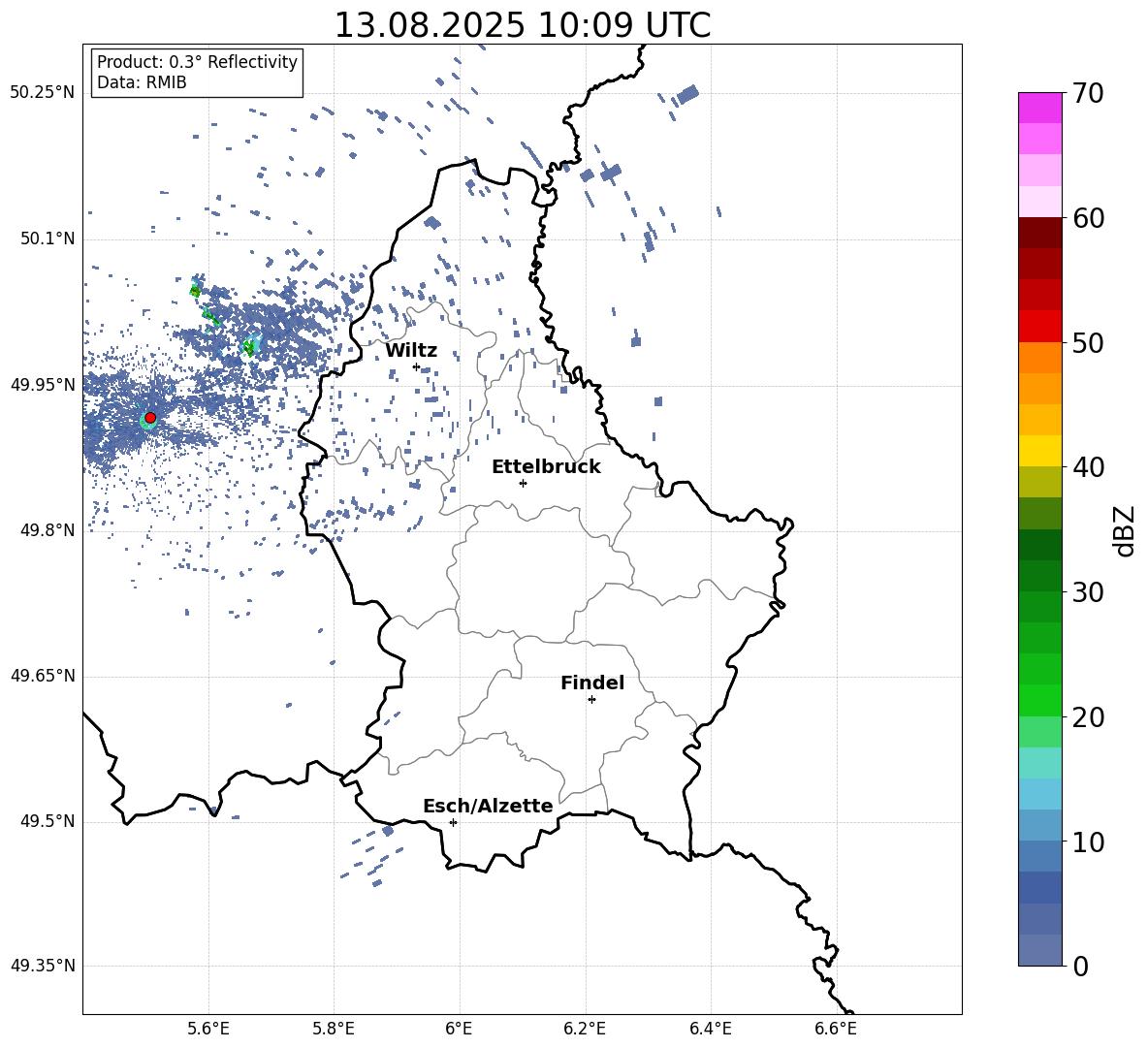The height and width of the screenshot is (1048, 1148).
Task: Click the dBZ colorbar axis label
Action: (1125, 530)
